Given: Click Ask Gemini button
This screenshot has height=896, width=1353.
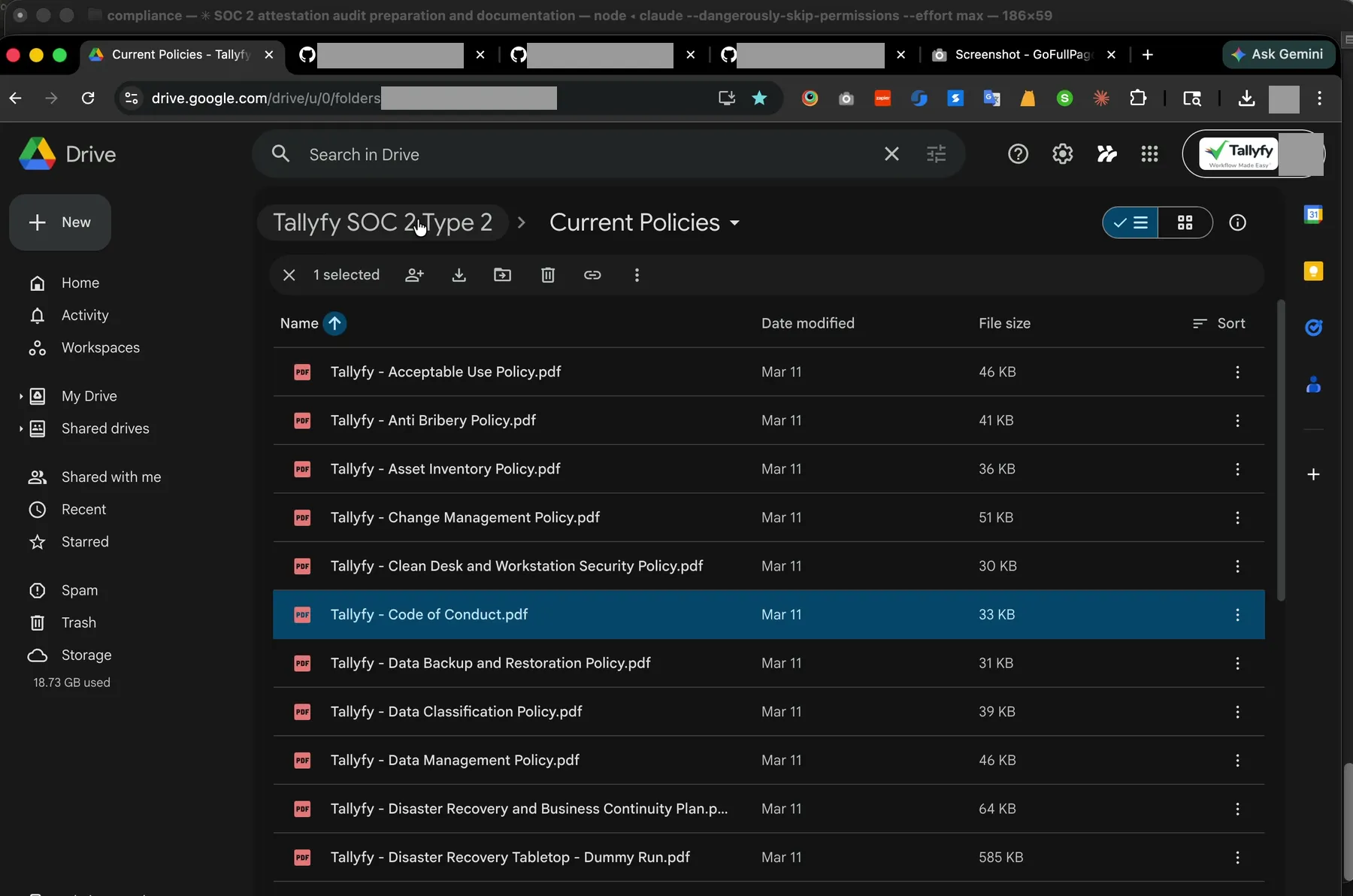Looking at the screenshot, I should [x=1279, y=54].
